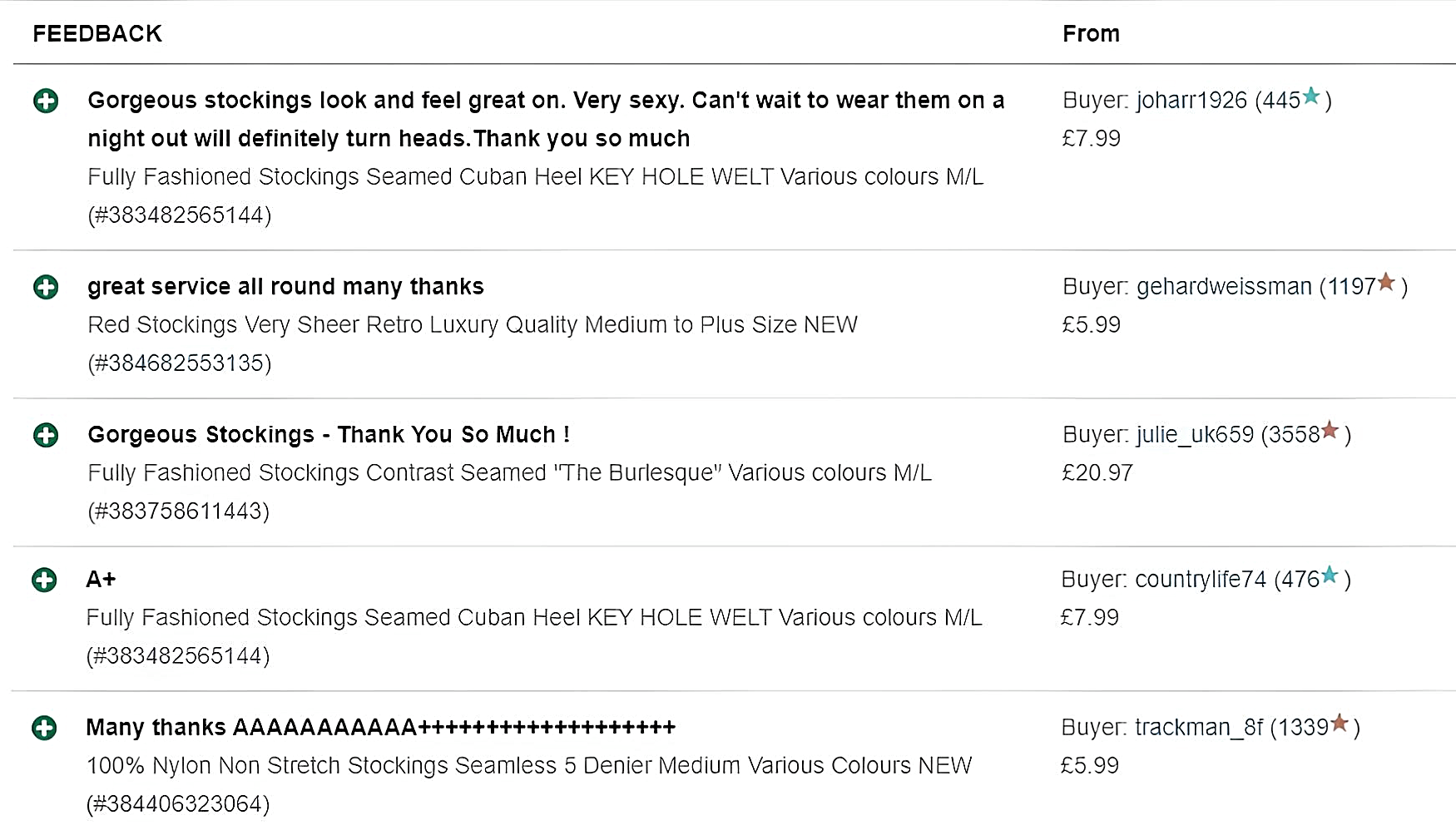
Task: Click the From column header
Action: pyautogui.click(x=1091, y=34)
